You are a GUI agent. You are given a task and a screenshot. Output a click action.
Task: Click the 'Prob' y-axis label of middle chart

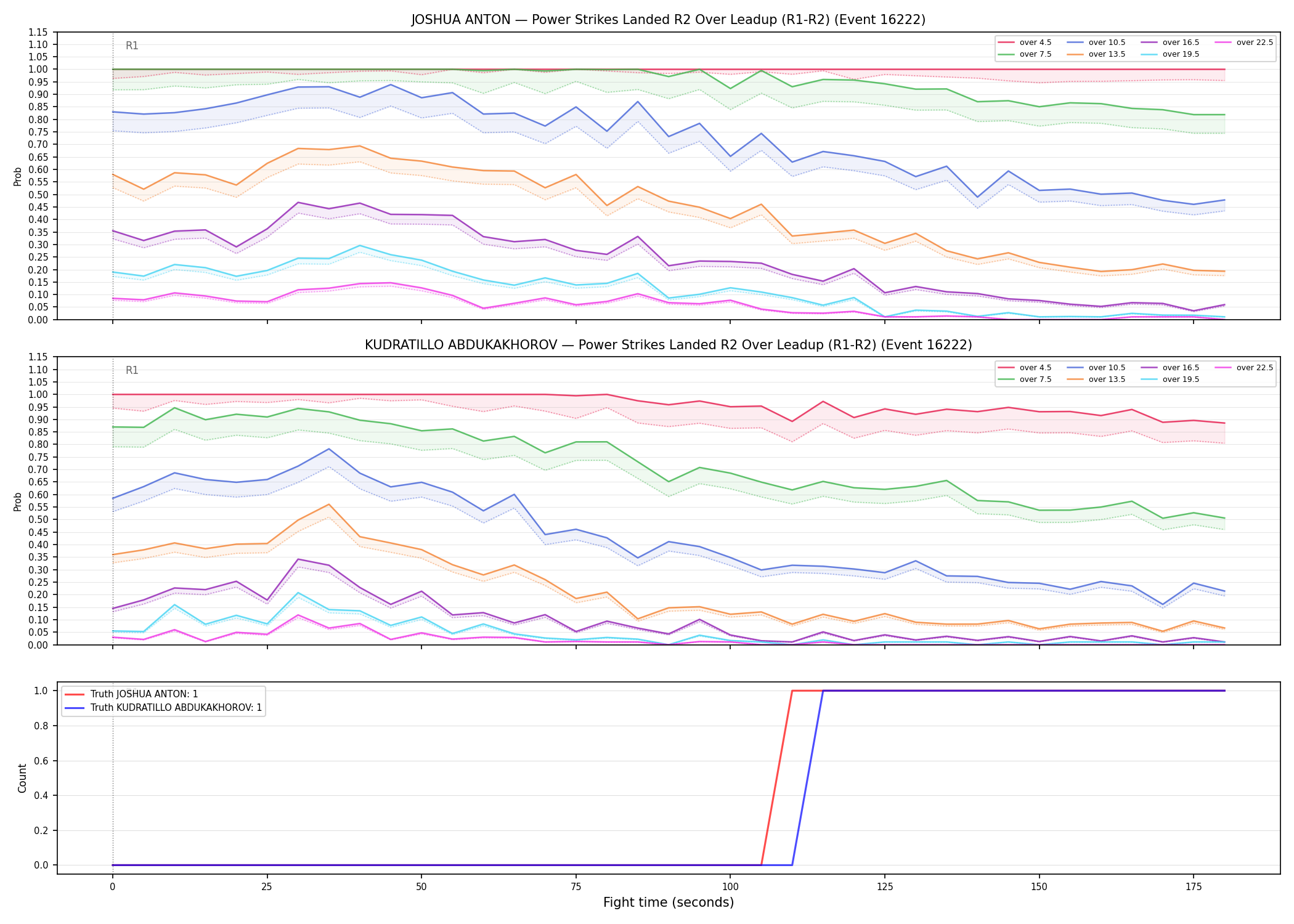point(18,501)
